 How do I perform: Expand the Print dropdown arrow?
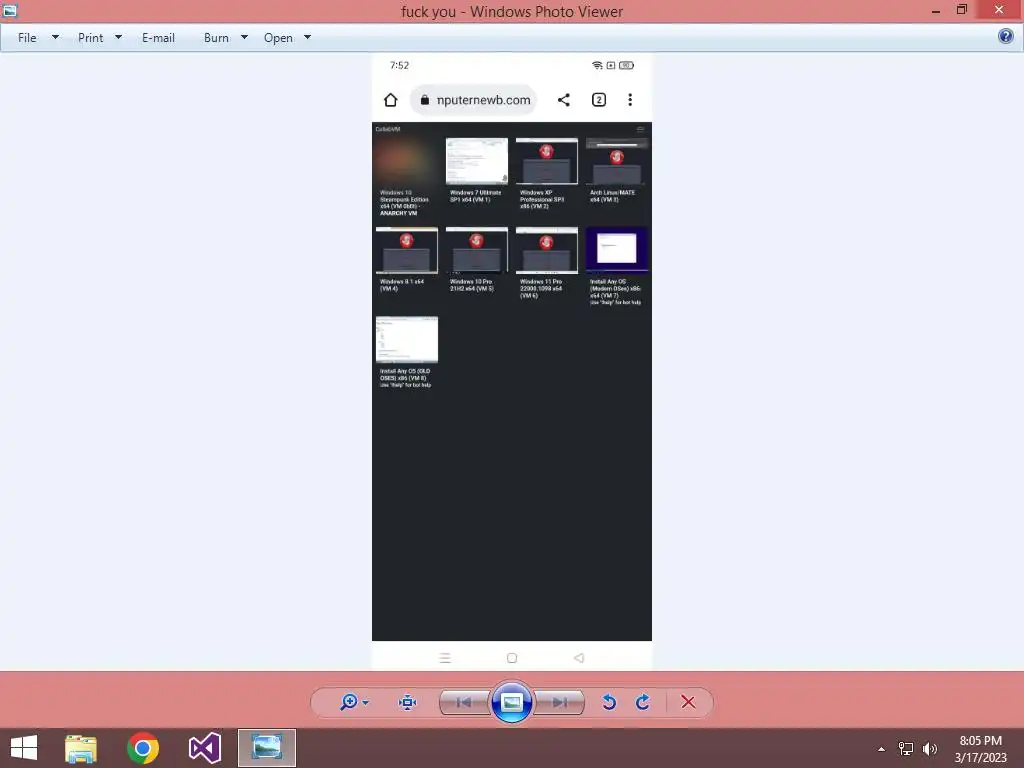tap(118, 37)
